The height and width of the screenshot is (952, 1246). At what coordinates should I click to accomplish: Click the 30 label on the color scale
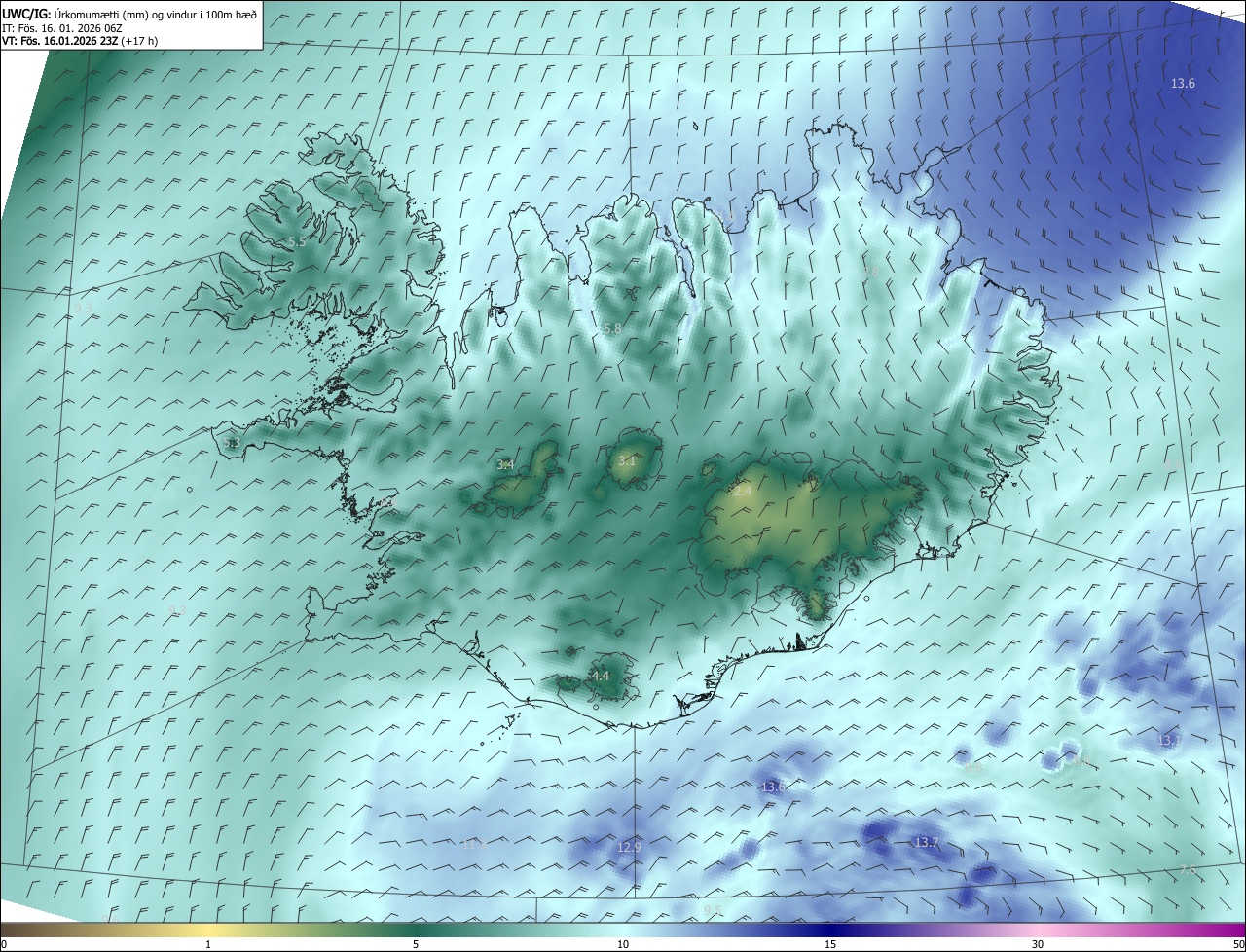tap(1038, 944)
